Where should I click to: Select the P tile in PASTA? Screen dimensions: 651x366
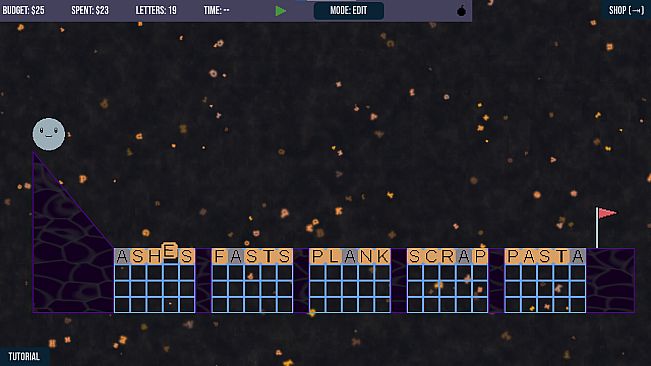tap(513, 256)
